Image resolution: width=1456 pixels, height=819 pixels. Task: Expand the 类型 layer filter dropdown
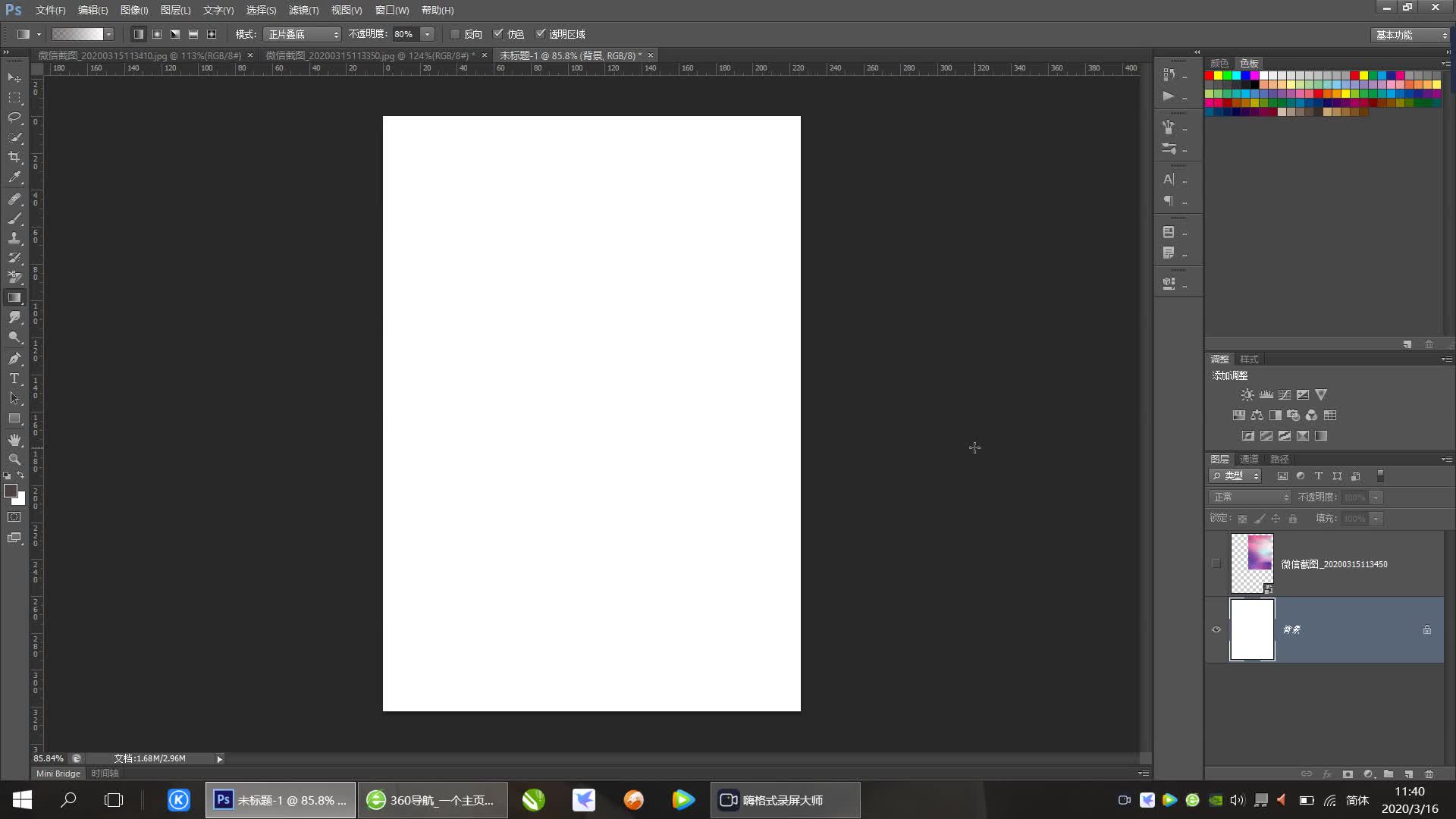click(x=1235, y=476)
